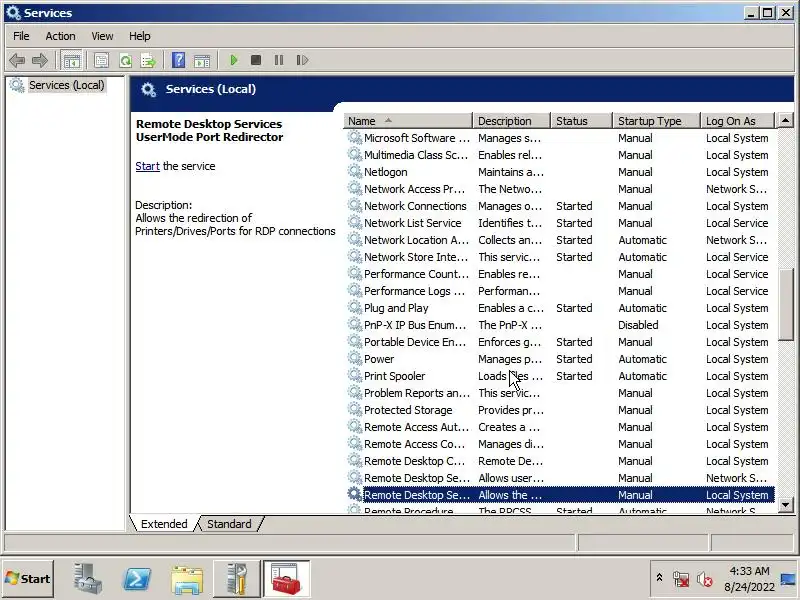
Task: Click the scroll up arrow of the services list
Action: point(785,121)
